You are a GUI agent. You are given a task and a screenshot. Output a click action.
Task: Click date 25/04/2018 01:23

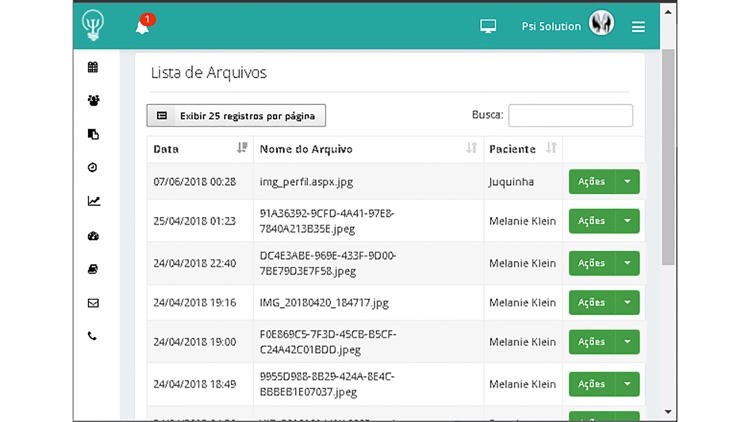click(195, 221)
